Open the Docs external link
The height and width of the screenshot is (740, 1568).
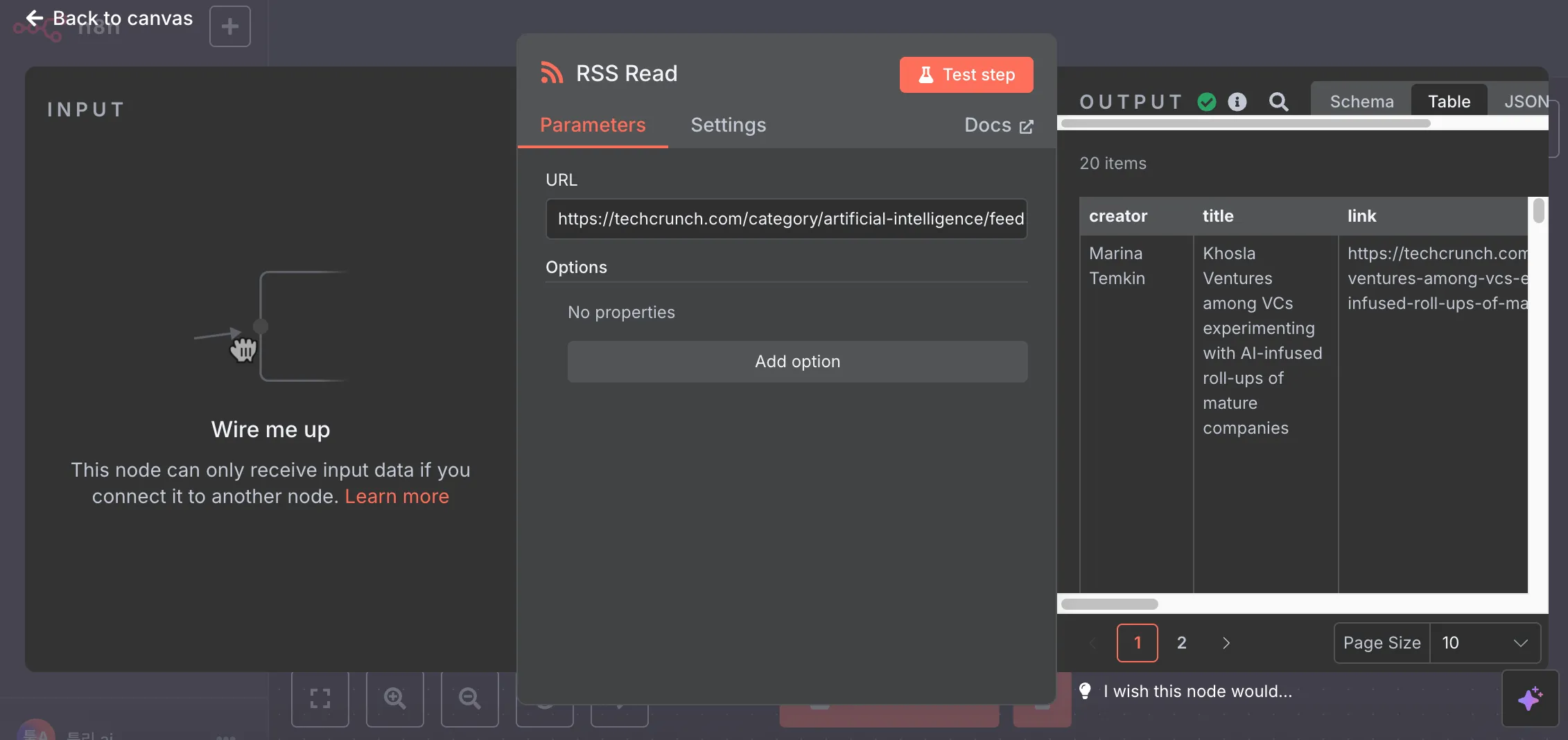(998, 125)
